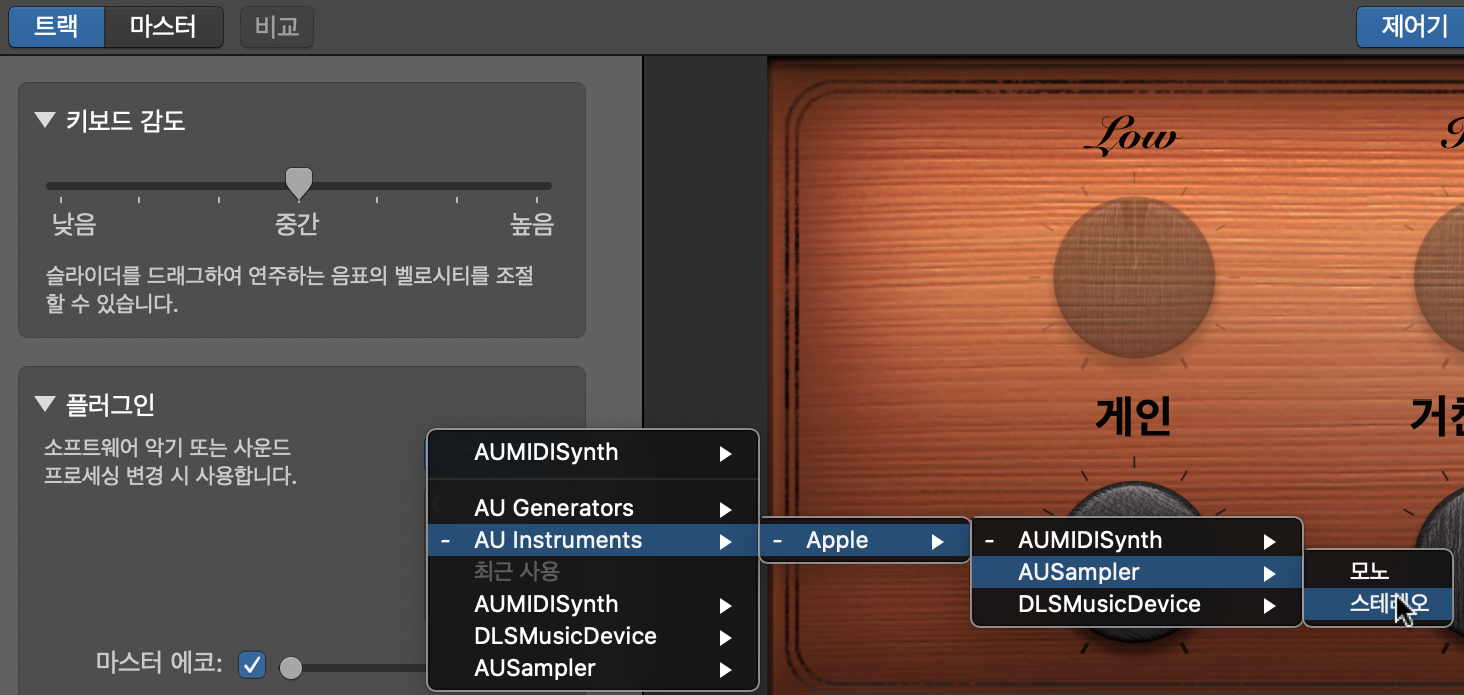Collapse the 키보드 감도 section

[x=44, y=121]
